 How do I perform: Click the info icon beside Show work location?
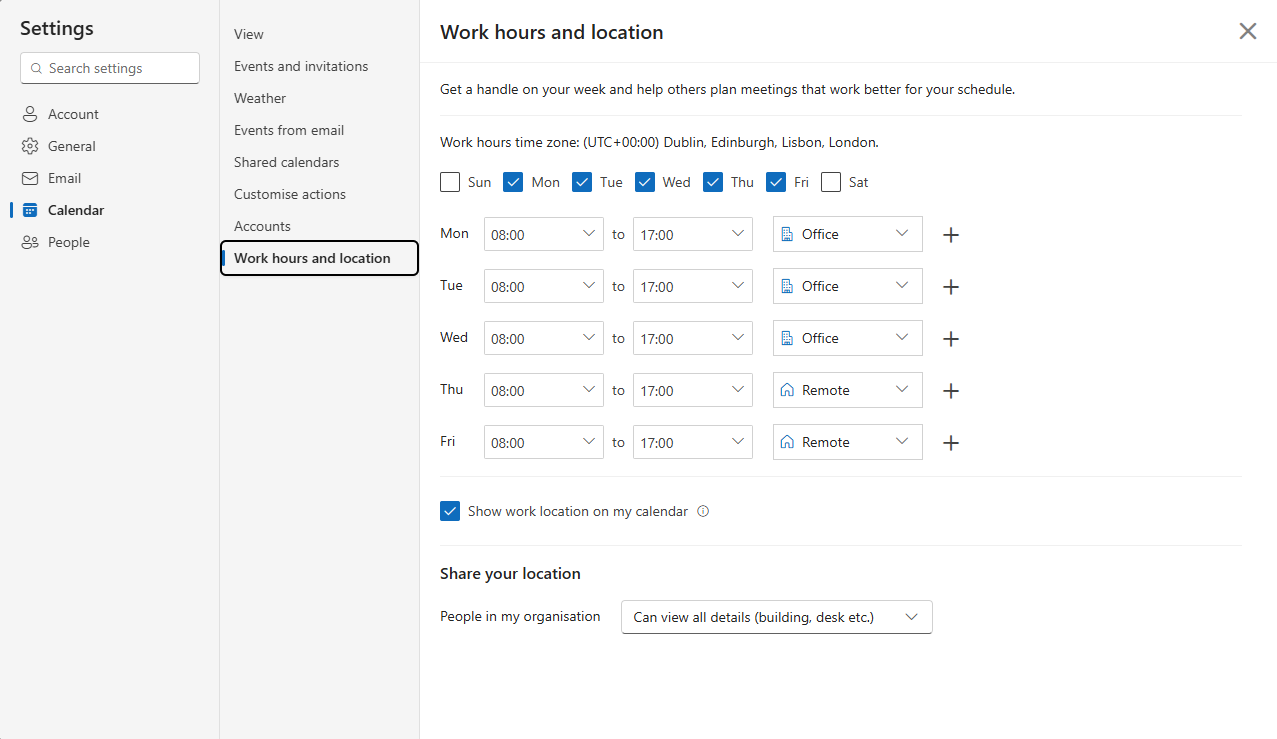tap(703, 511)
